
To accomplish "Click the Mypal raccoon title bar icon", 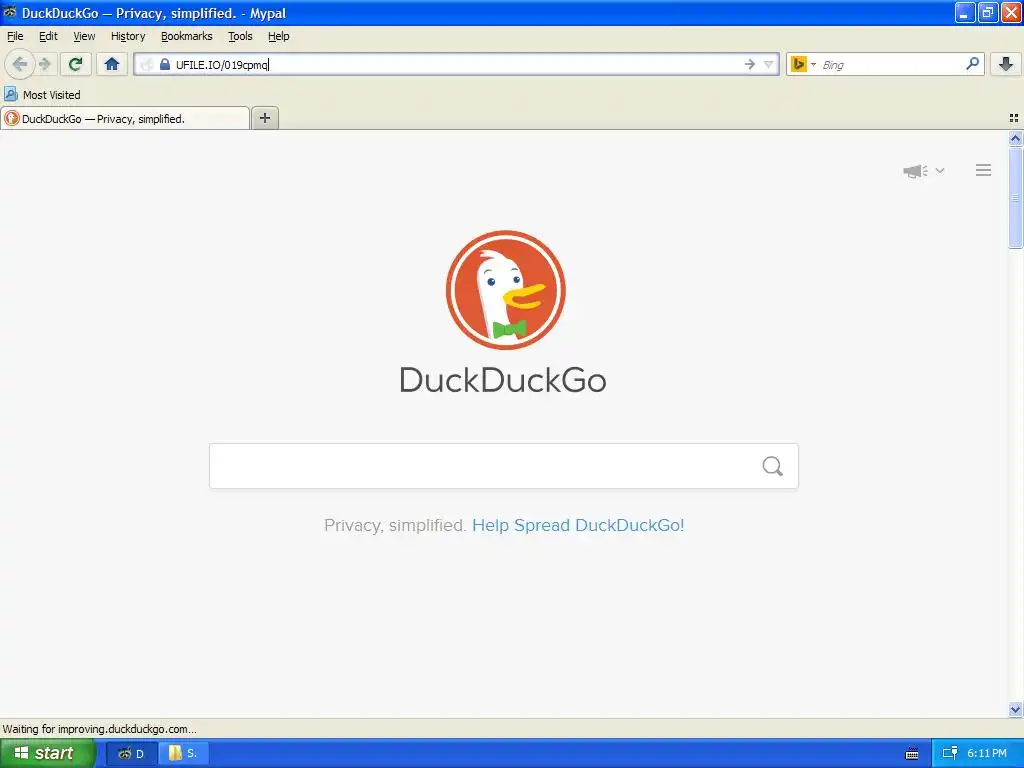I will tap(10, 12).
